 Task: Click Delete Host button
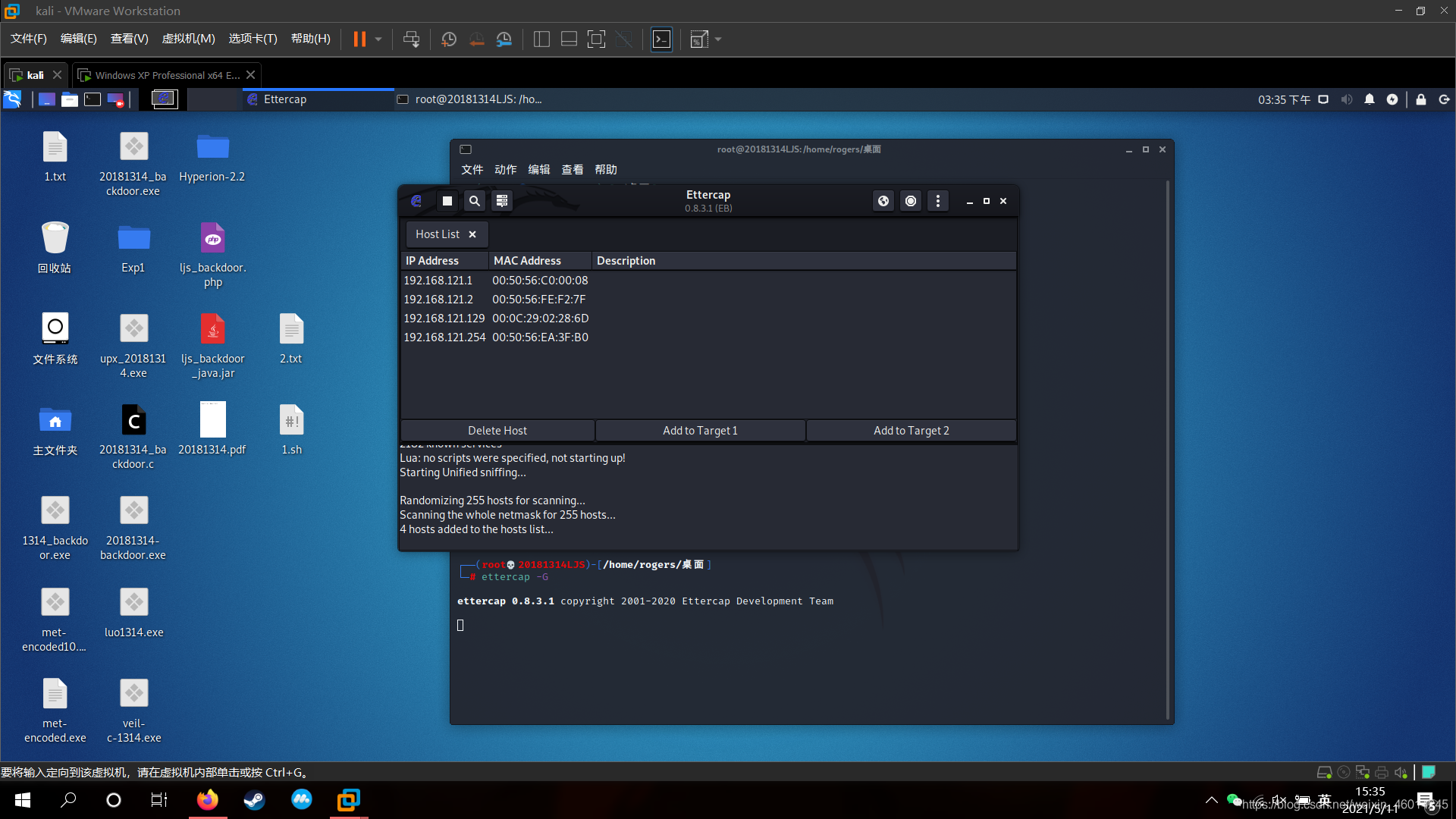(497, 430)
